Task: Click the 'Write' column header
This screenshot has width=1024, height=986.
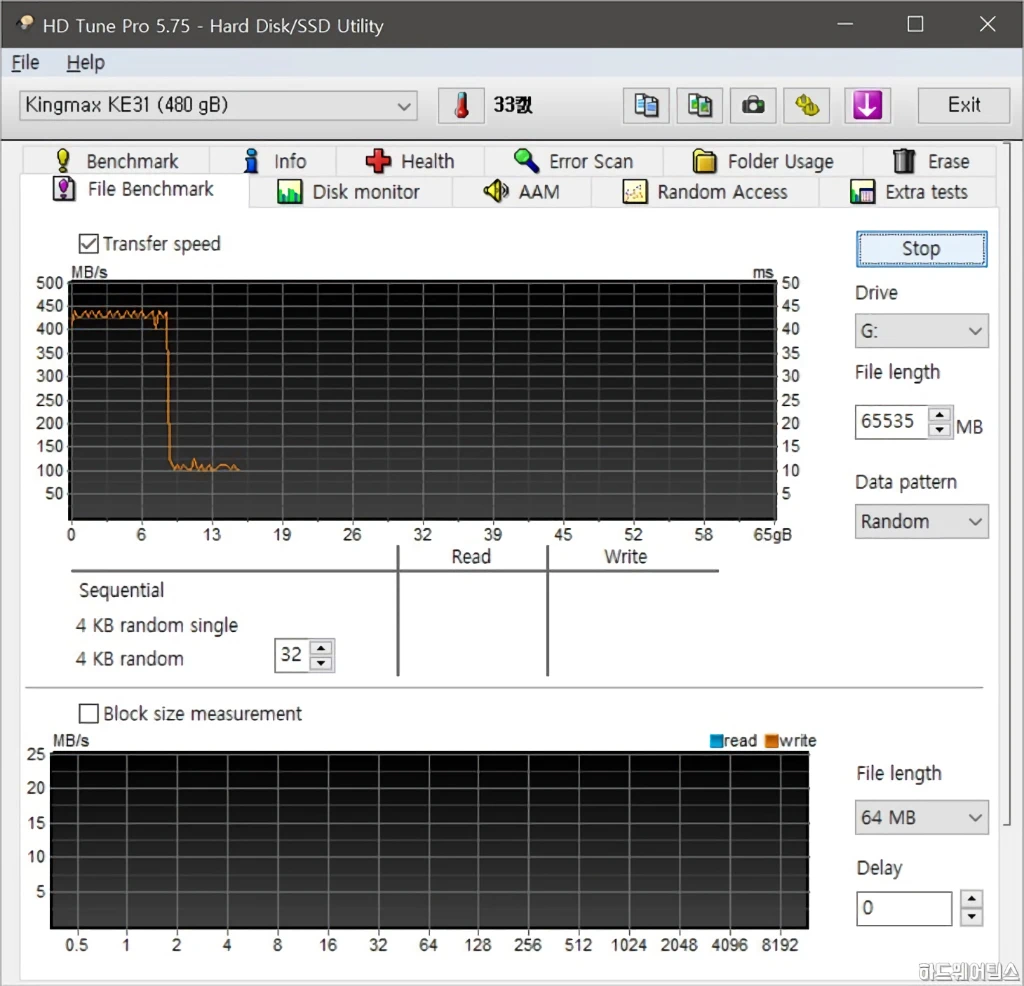Action: pyautogui.click(x=625, y=556)
